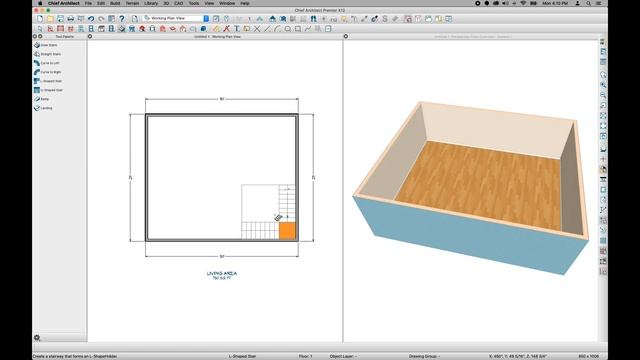Open the File menu

[88, 3]
